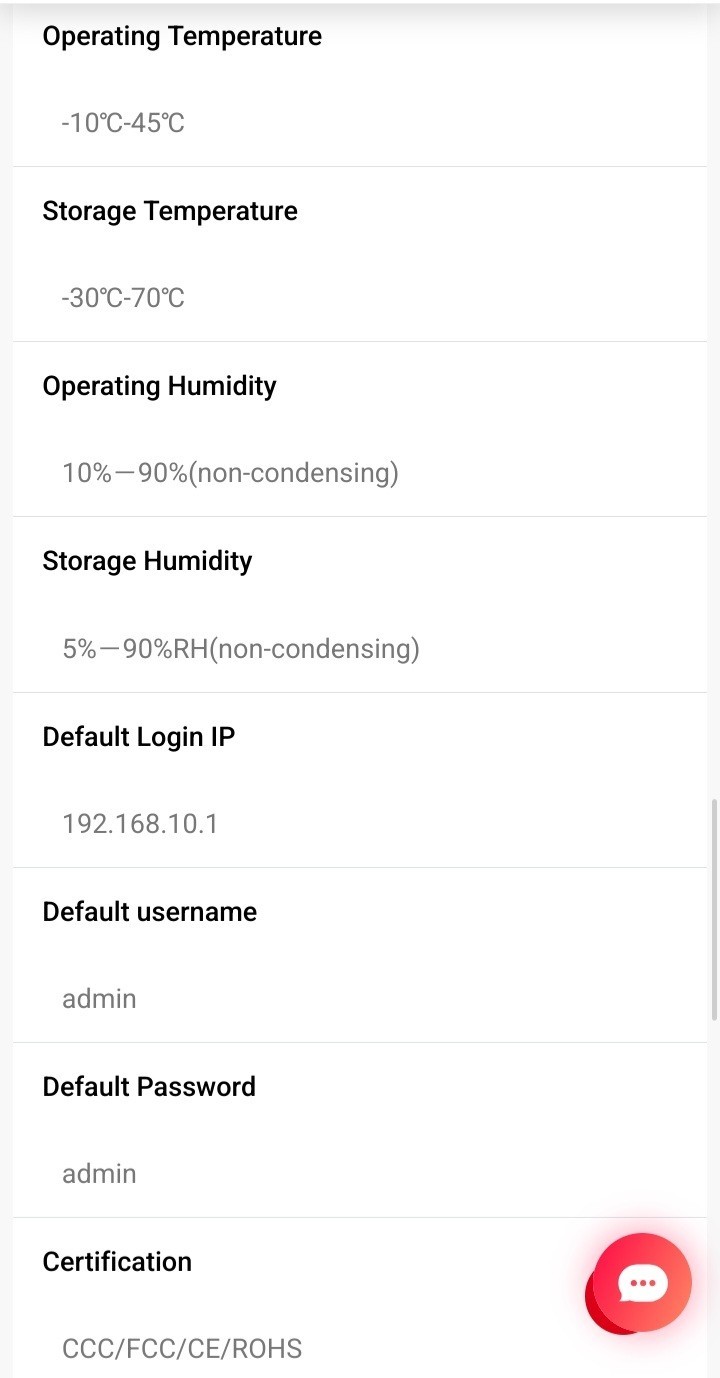The height and width of the screenshot is (1378, 720).
Task: Click the vertical page scrollbar
Action: tap(714, 909)
